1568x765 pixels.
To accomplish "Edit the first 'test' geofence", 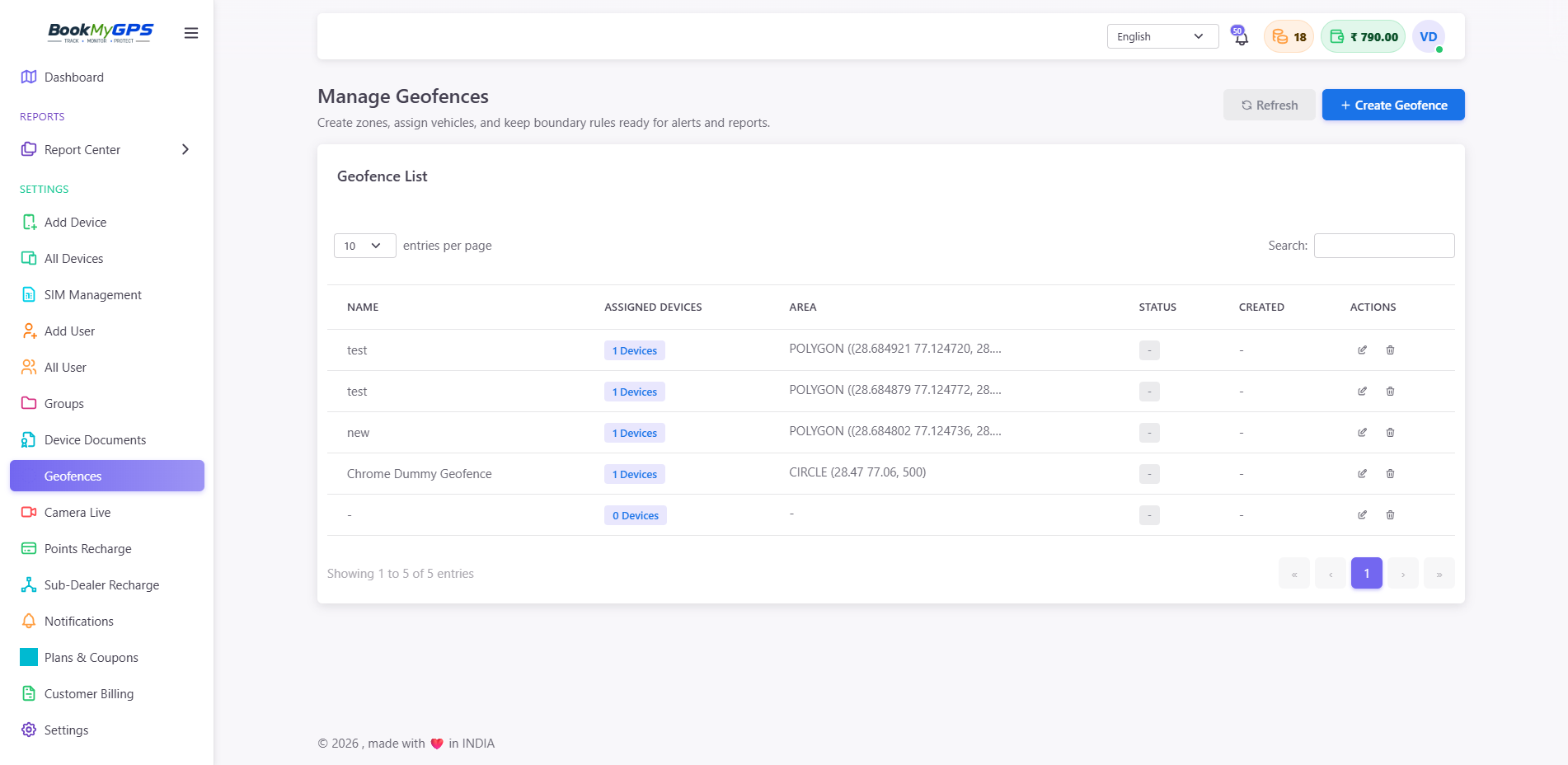I will pos(1363,350).
